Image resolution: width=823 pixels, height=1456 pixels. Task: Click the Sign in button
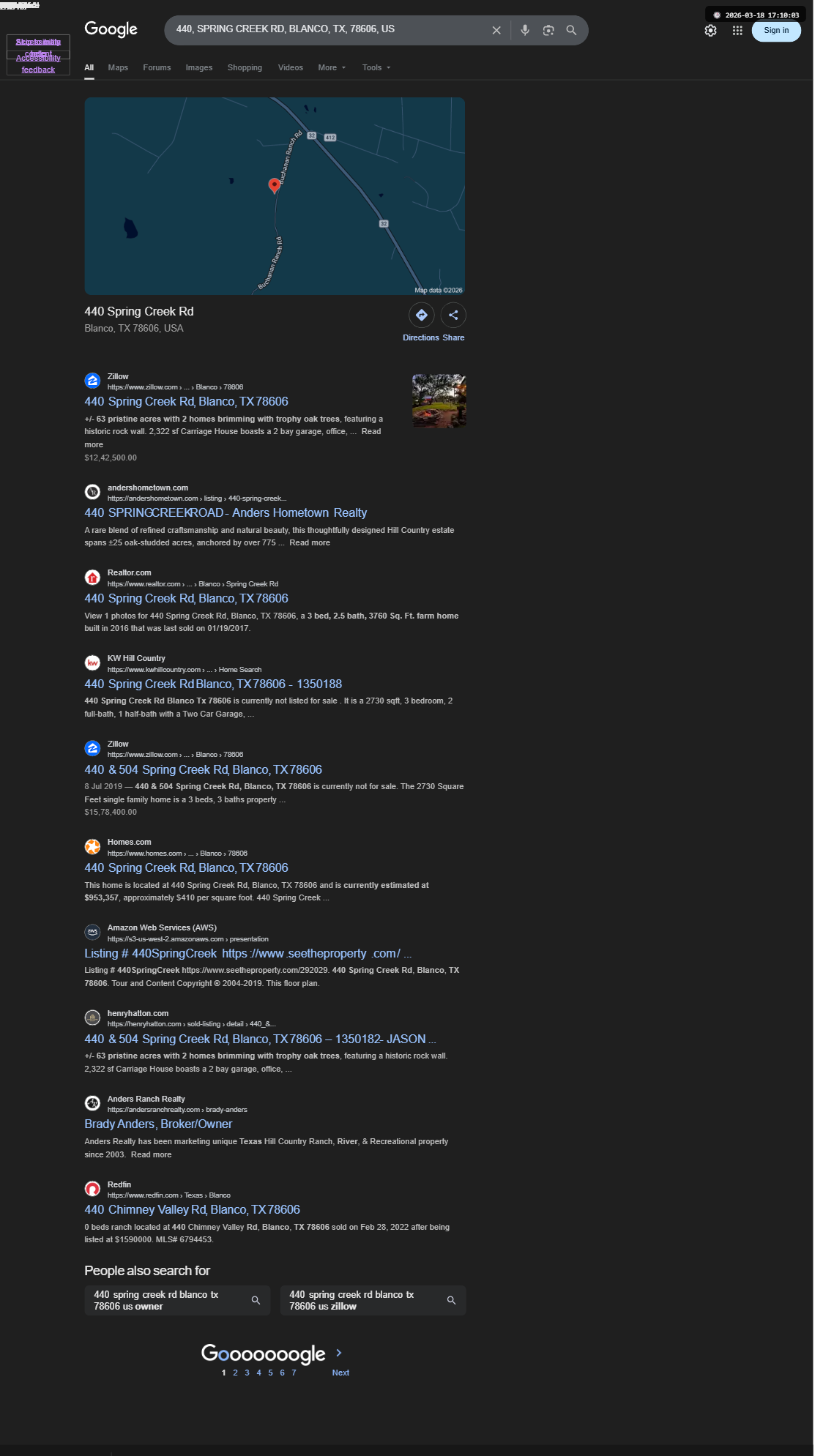coord(776,30)
